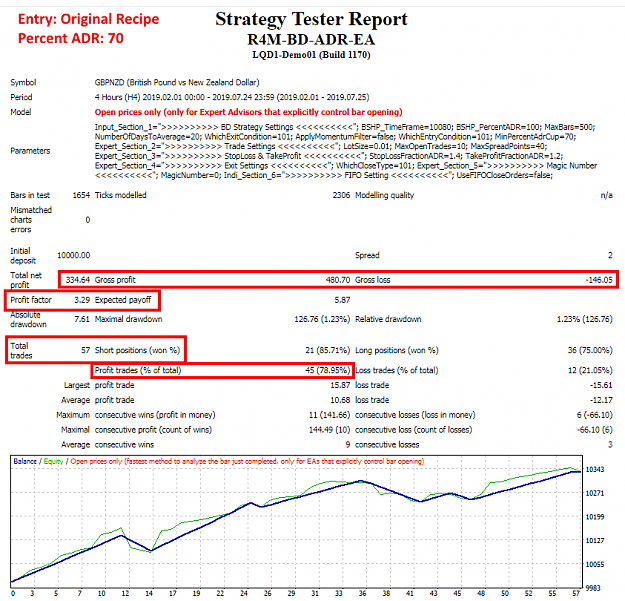Click the balance curve peak near trade 36
Image resolution: width=625 pixels, height=601 pixels.
click(x=361, y=481)
